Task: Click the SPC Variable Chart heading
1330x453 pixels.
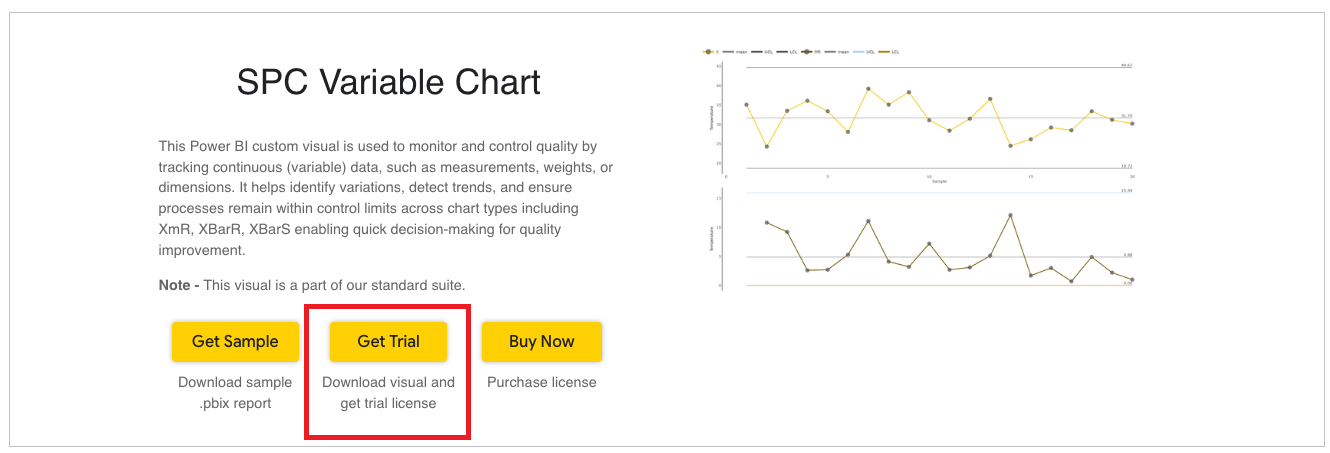Action: 388,82
